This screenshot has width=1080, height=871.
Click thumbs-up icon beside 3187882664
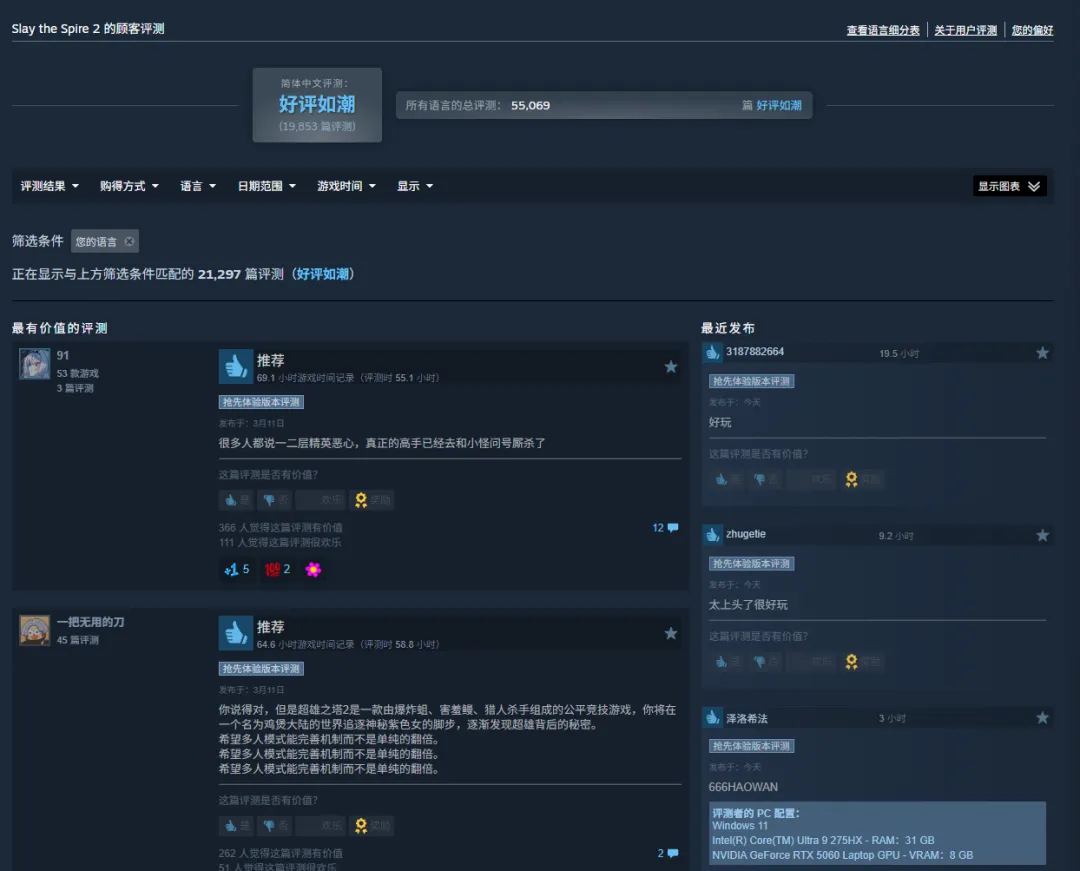coord(712,353)
